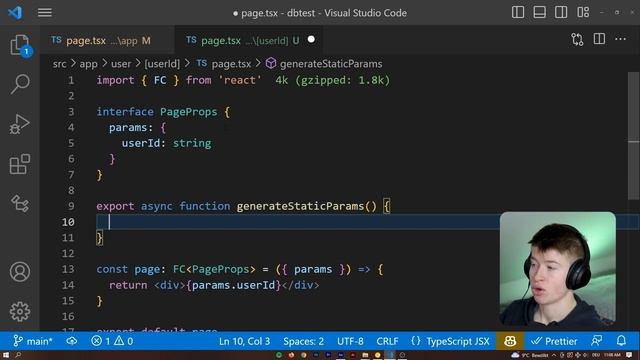This screenshot has width=640, height=360.
Task: Open the Explorer view in activity bar
Action: [x=20, y=45]
